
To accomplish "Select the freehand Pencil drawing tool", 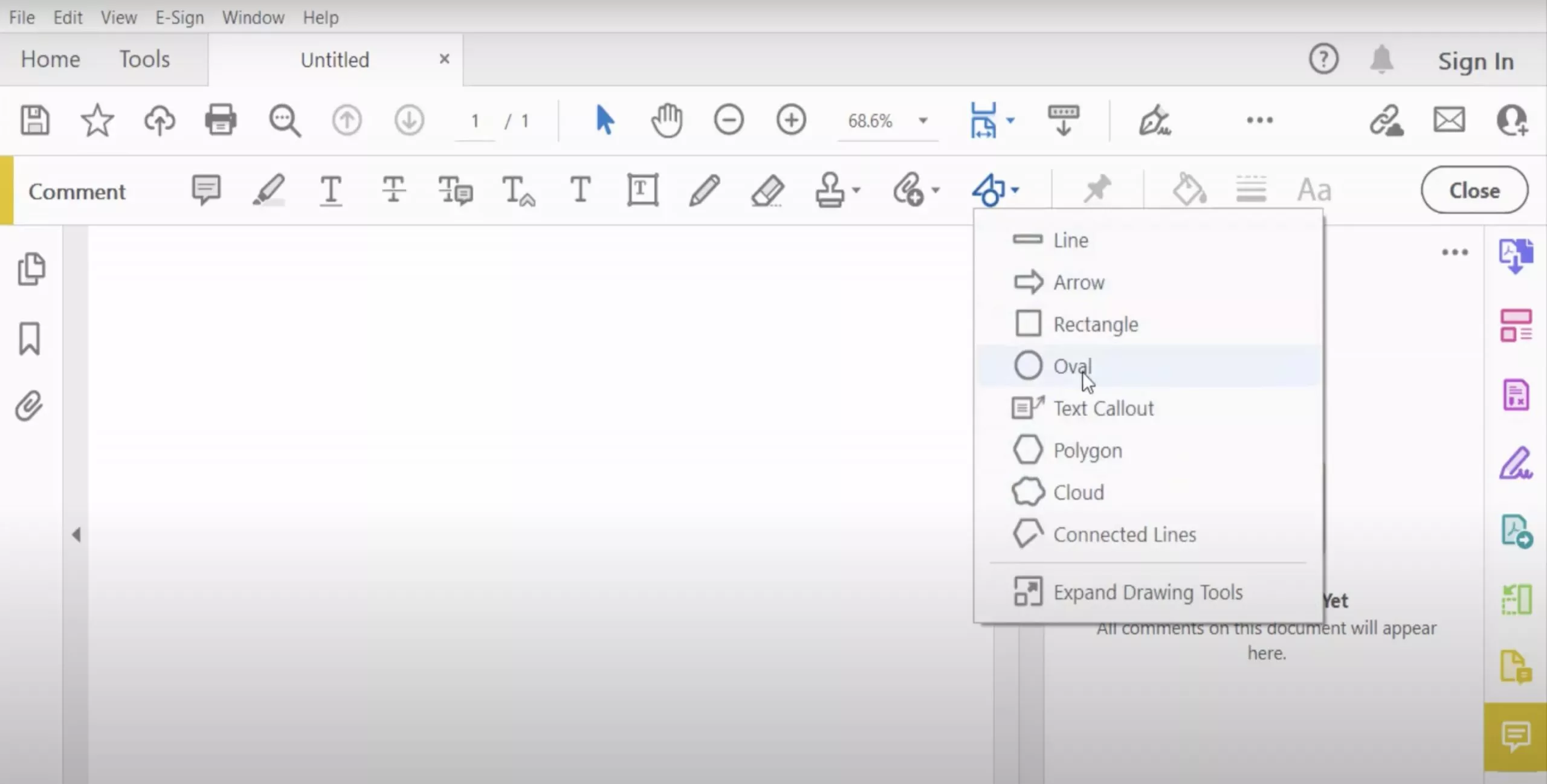I will tap(703, 190).
